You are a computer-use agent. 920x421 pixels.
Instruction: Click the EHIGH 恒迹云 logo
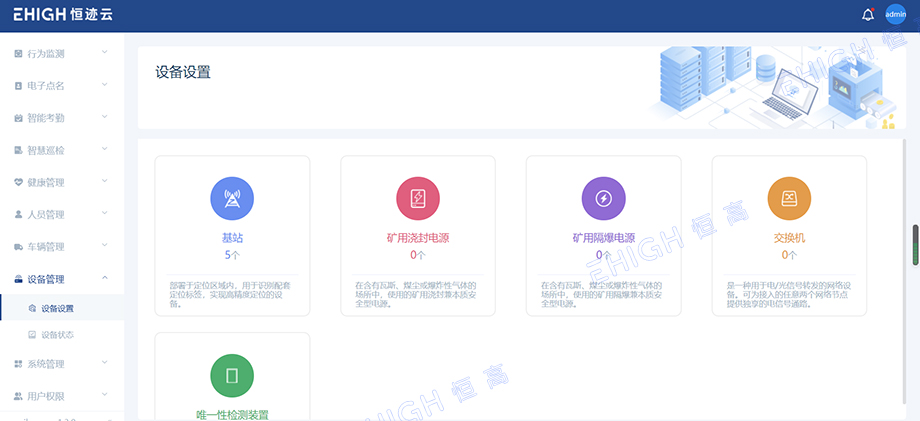63,15
